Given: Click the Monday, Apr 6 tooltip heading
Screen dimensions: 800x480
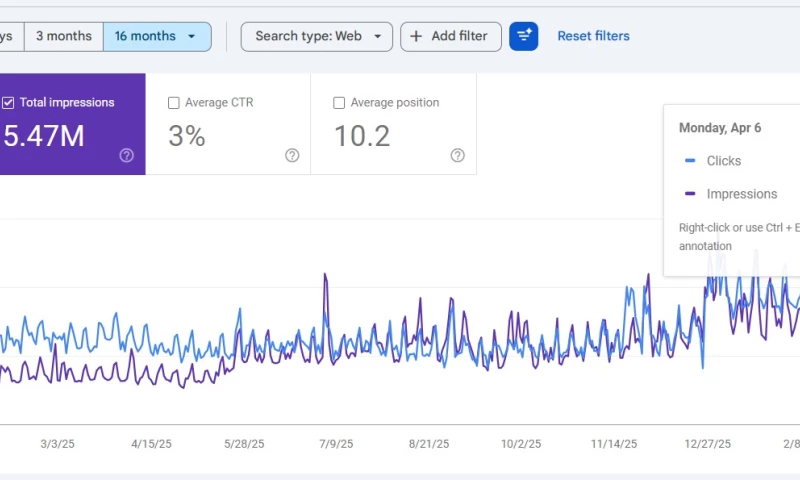Looking at the screenshot, I should [720, 128].
